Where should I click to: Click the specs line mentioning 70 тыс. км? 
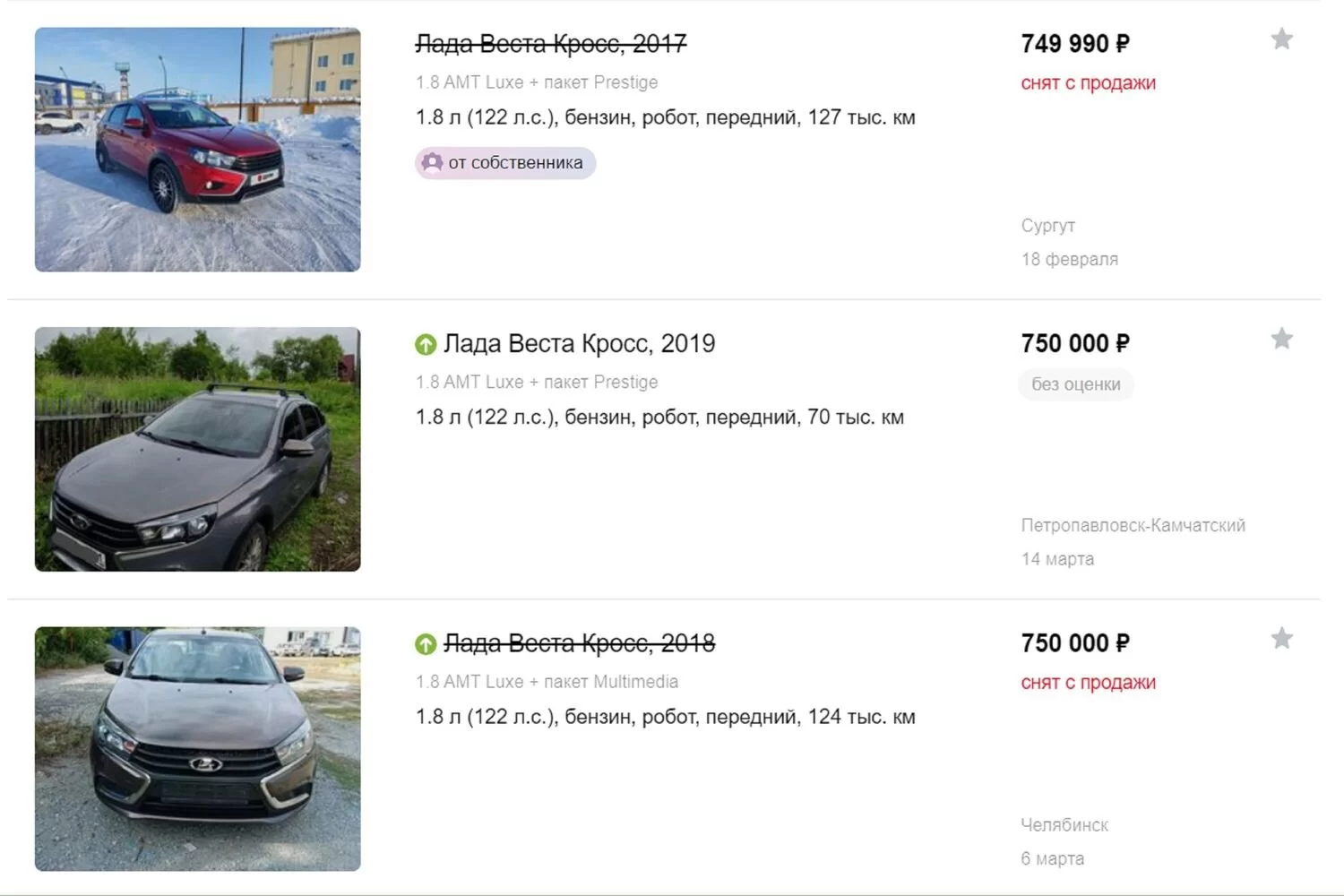[x=659, y=418]
